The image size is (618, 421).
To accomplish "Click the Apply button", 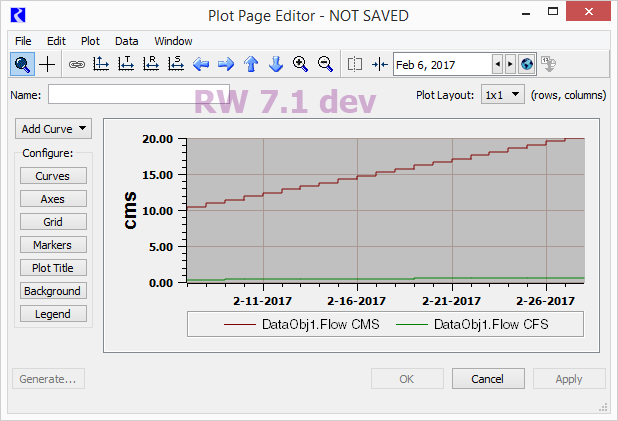I will [x=569, y=379].
